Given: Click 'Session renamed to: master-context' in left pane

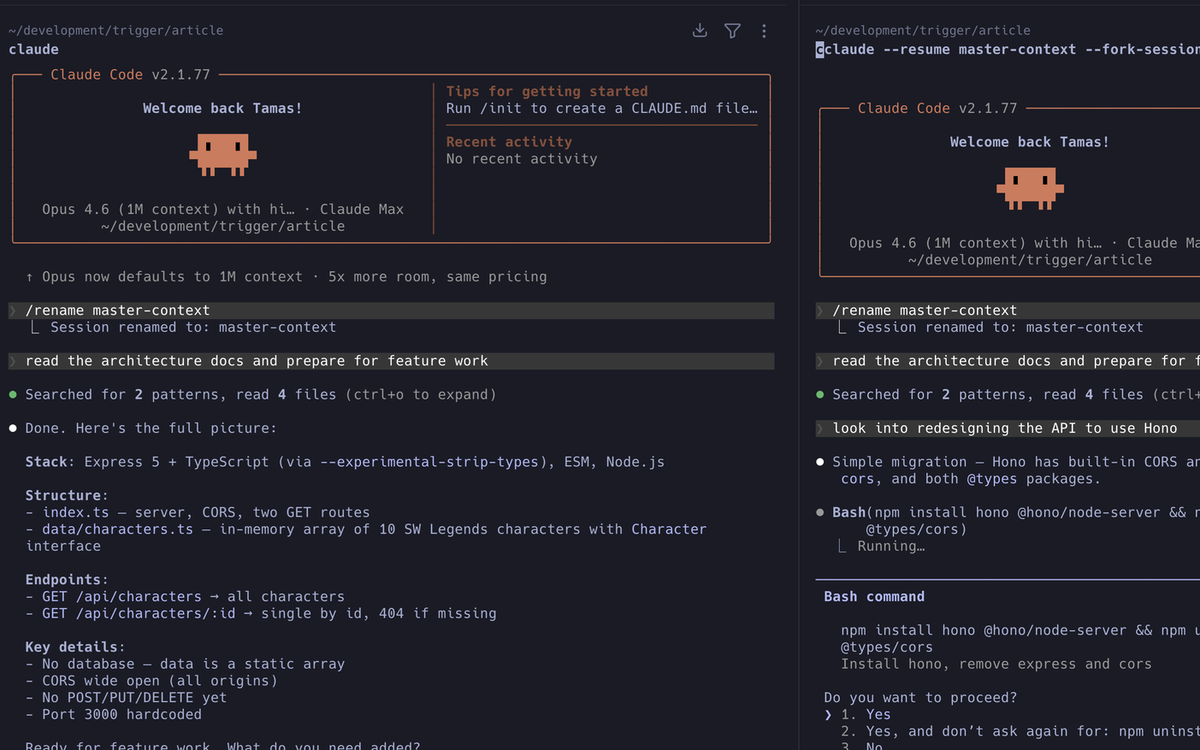Looking at the screenshot, I should pyautogui.click(x=193, y=328).
